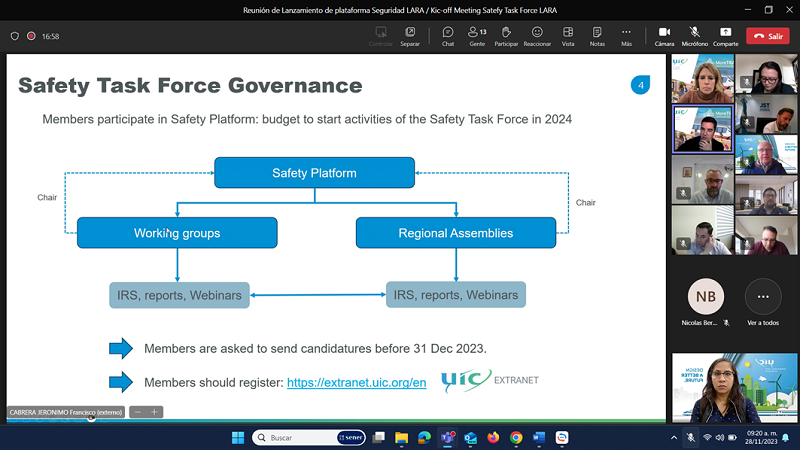Open Task View on the taskbar
Viewport: 800px width, 450px height.
tap(379, 438)
